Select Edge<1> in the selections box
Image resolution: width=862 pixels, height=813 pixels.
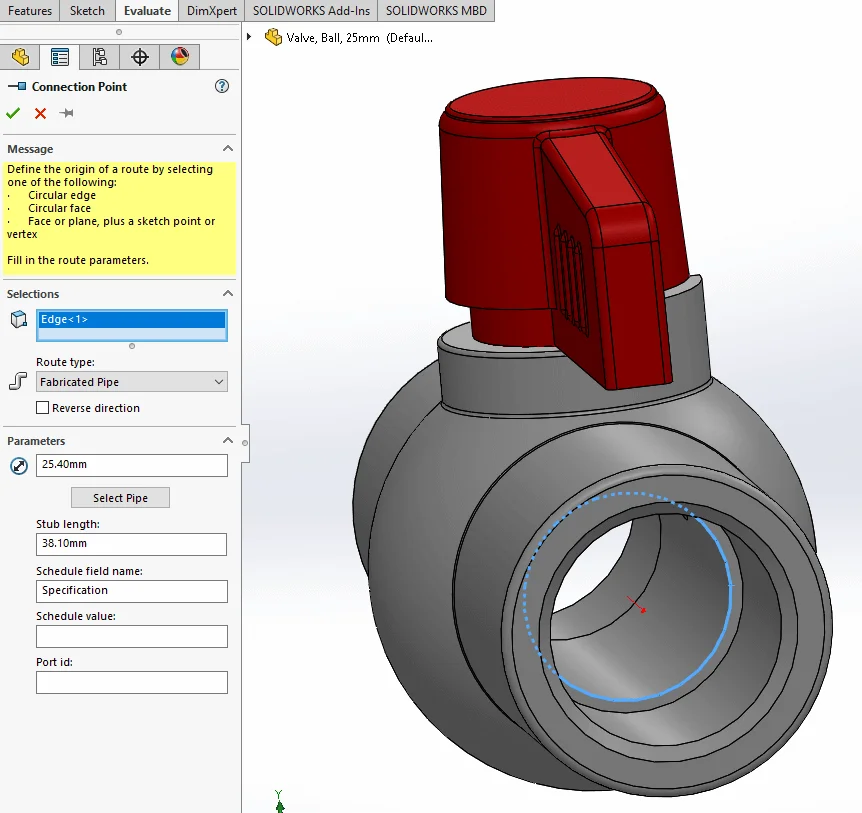point(131,320)
